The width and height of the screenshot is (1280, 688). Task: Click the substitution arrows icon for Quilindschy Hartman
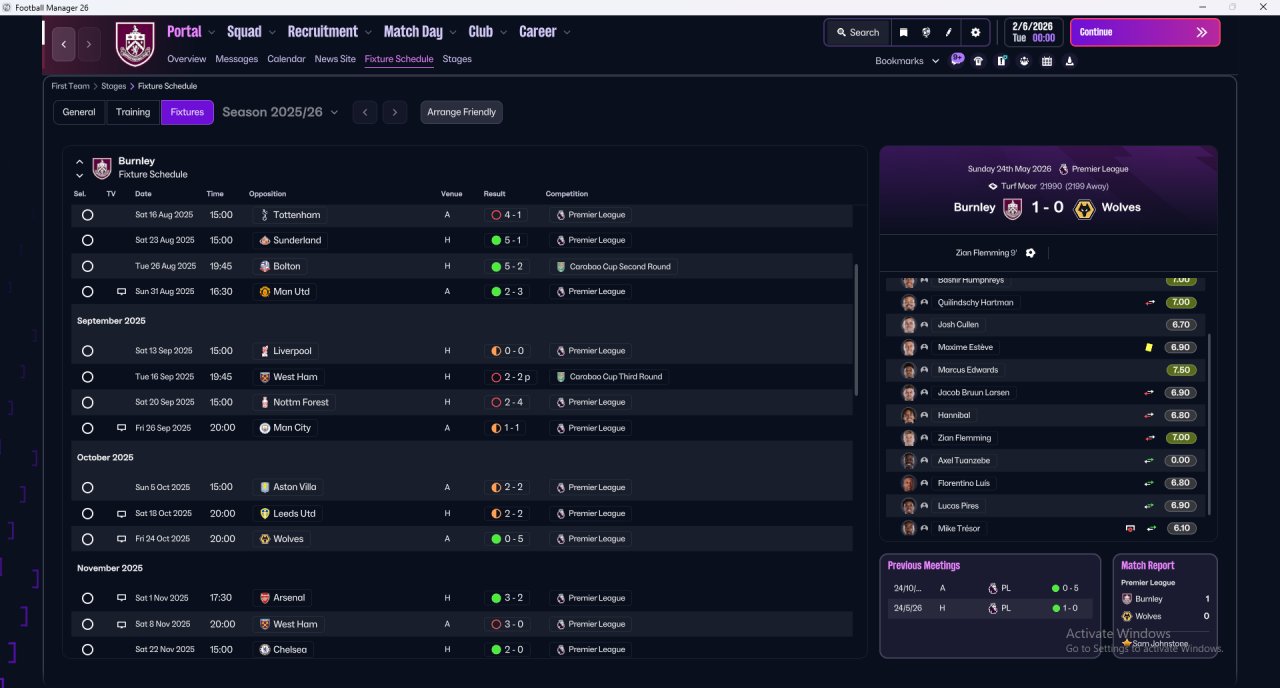pos(1150,302)
